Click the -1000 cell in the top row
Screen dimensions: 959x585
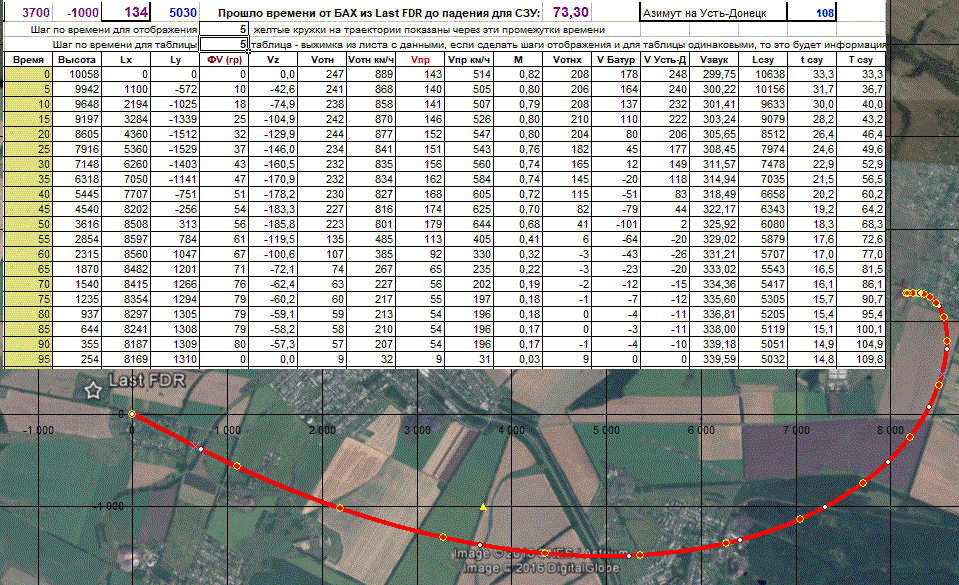(77, 12)
